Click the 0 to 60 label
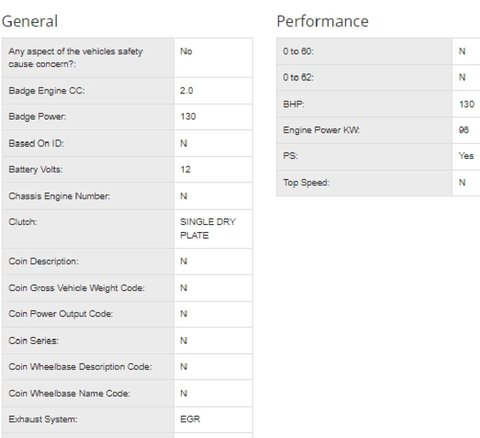Viewport: 480px width, 438px height. click(298, 51)
